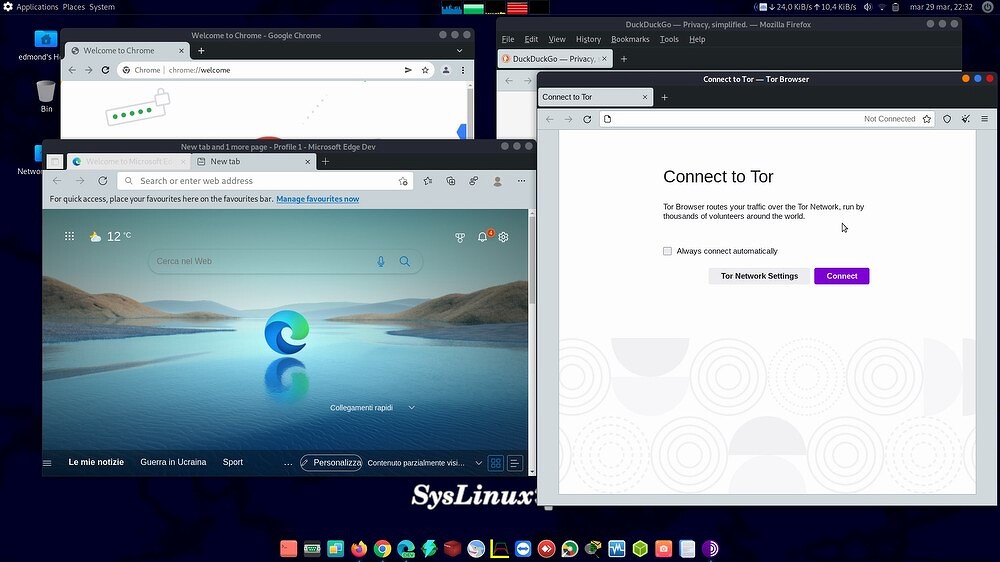Click the Edge profile avatar icon
The height and width of the screenshot is (562, 1000).
tap(497, 181)
